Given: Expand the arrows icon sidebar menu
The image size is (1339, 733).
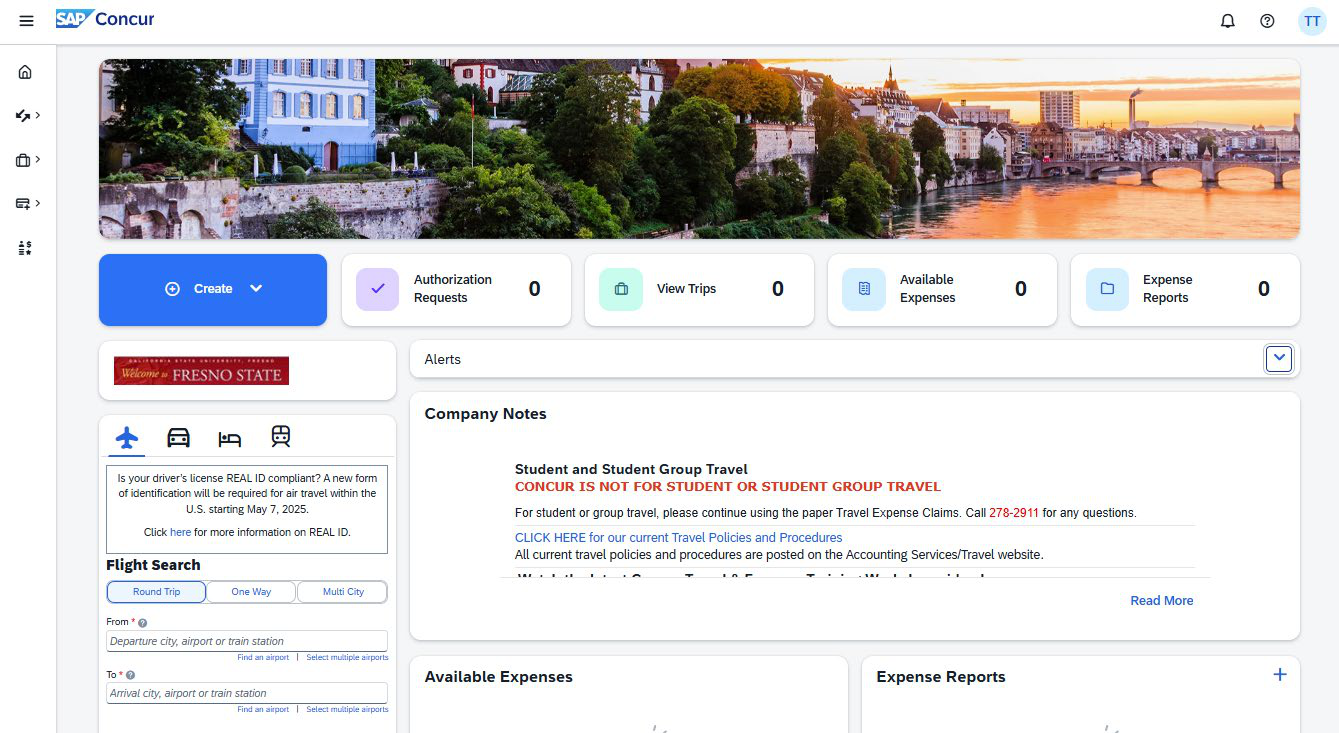Looking at the screenshot, I should (27, 116).
